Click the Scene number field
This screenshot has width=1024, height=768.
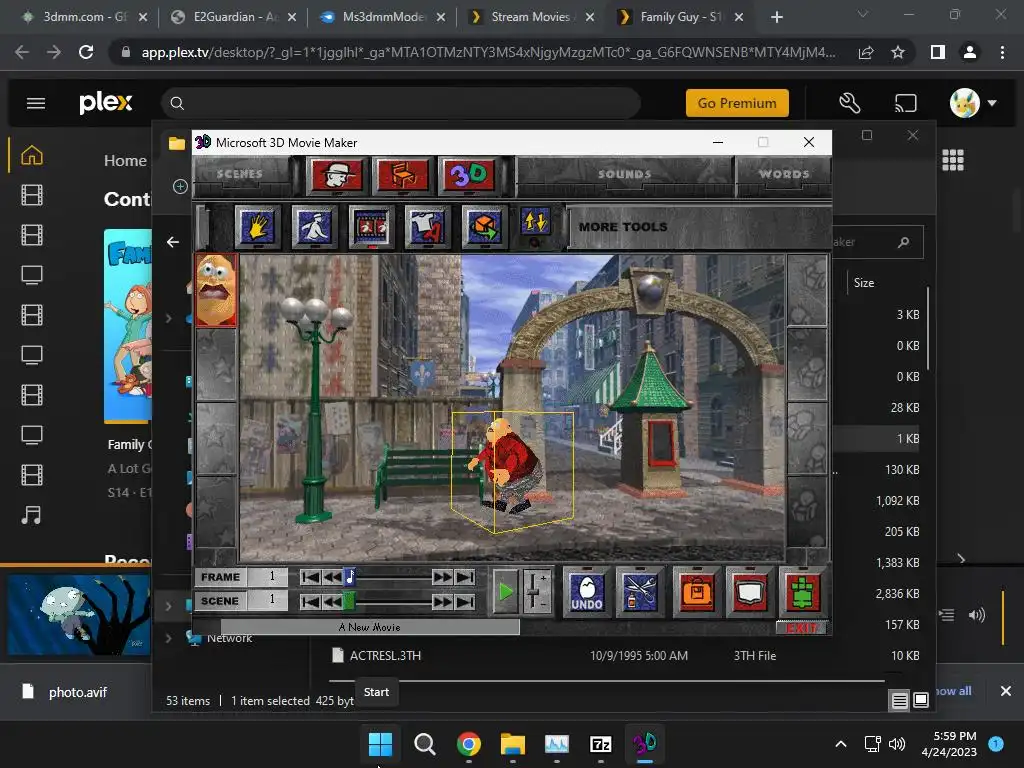click(268, 600)
